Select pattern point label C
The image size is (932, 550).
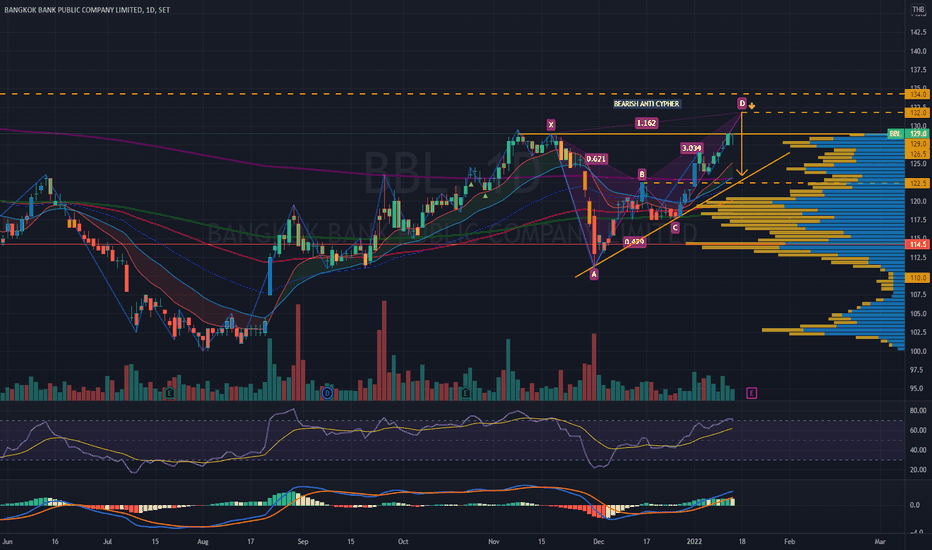(675, 228)
